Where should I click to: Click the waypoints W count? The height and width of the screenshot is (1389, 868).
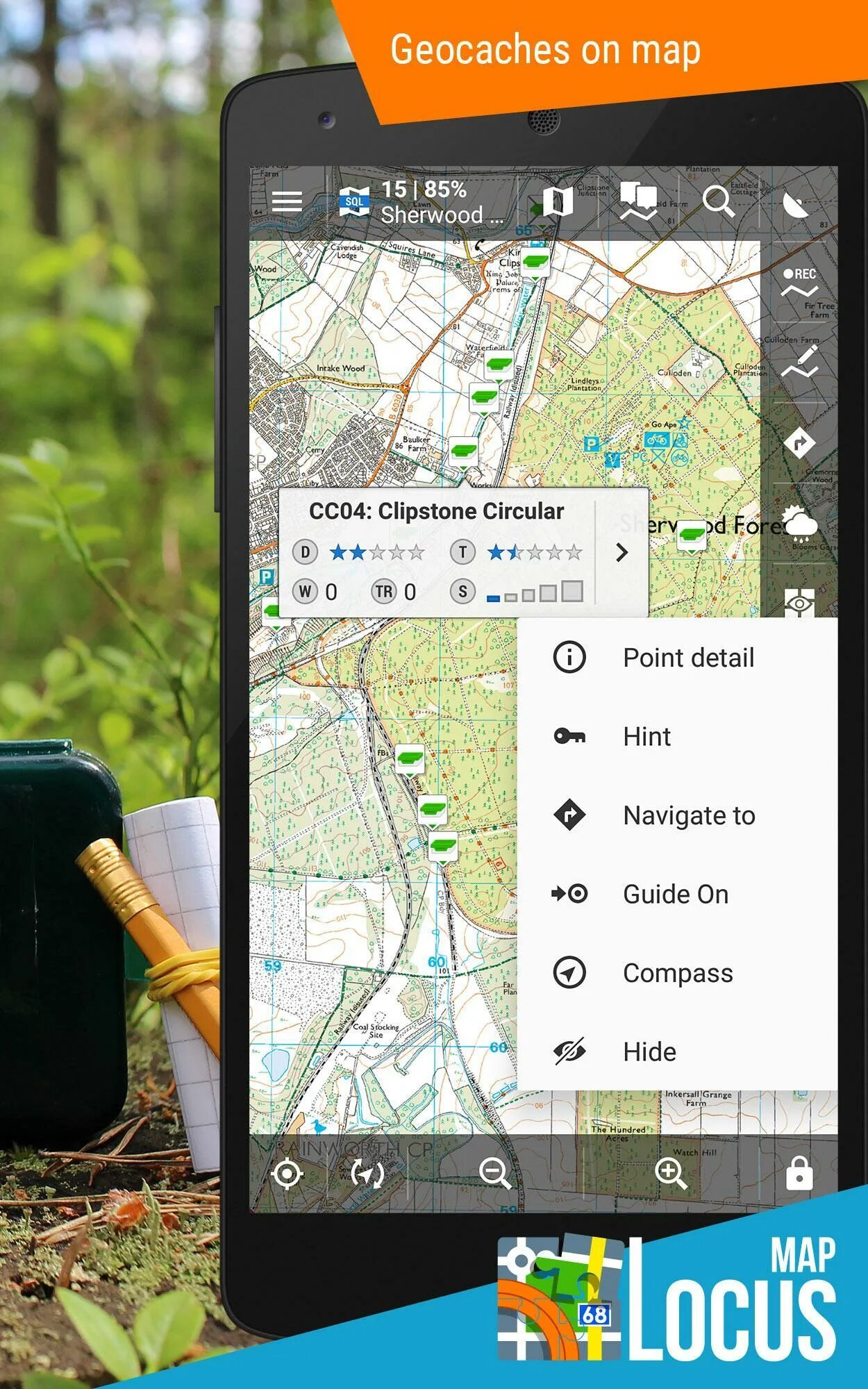coord(316,592)
